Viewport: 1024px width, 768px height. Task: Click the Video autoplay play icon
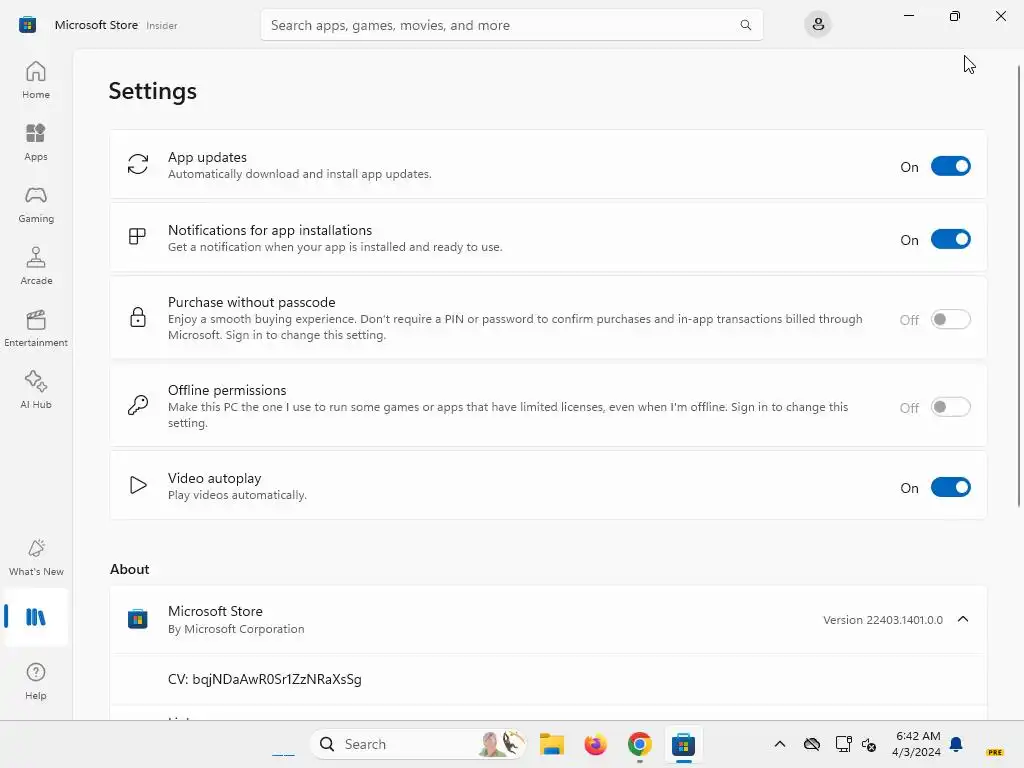tap(138, 485)
